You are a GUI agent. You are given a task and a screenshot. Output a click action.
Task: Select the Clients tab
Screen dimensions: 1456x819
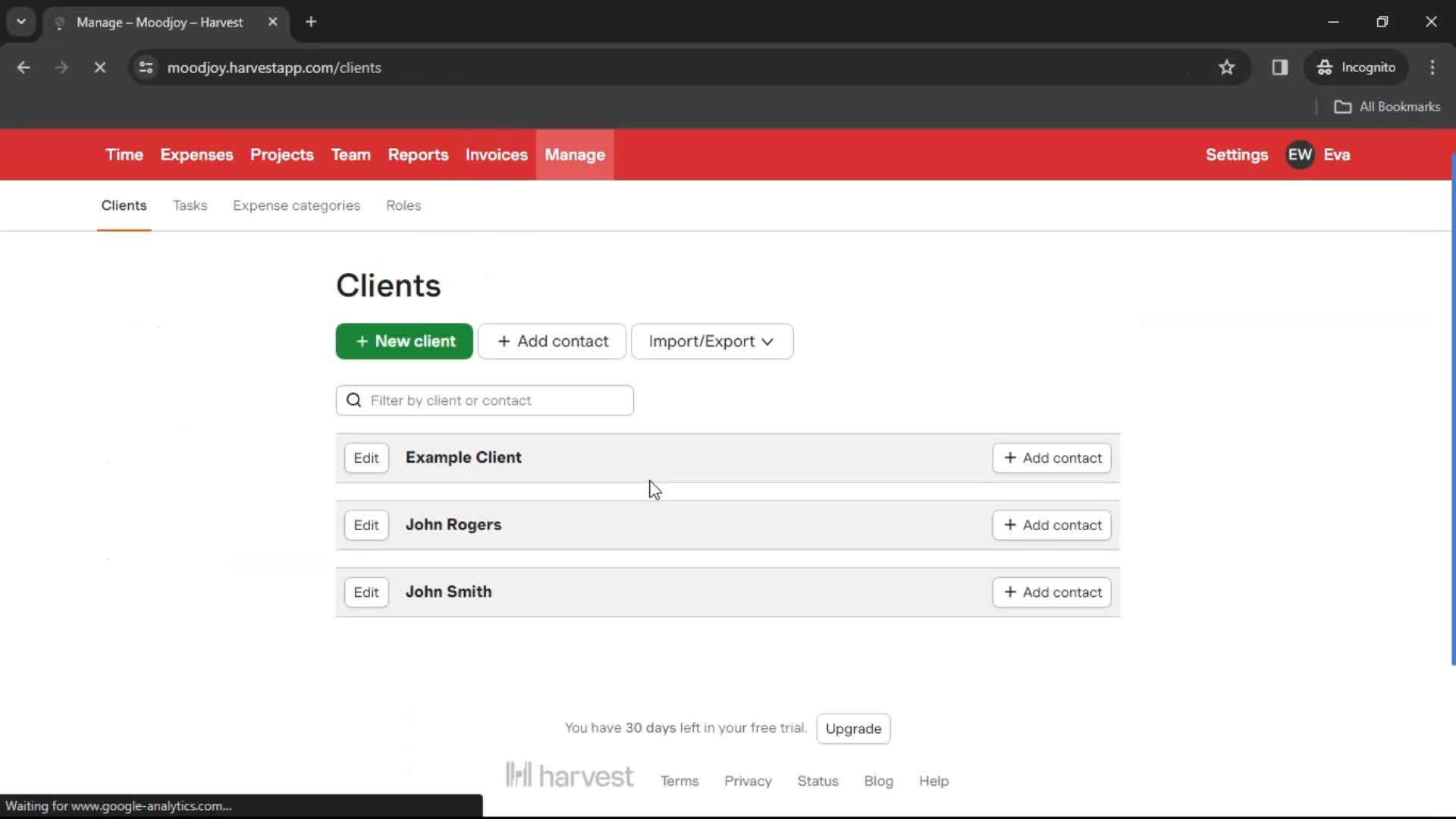[124, 205]
